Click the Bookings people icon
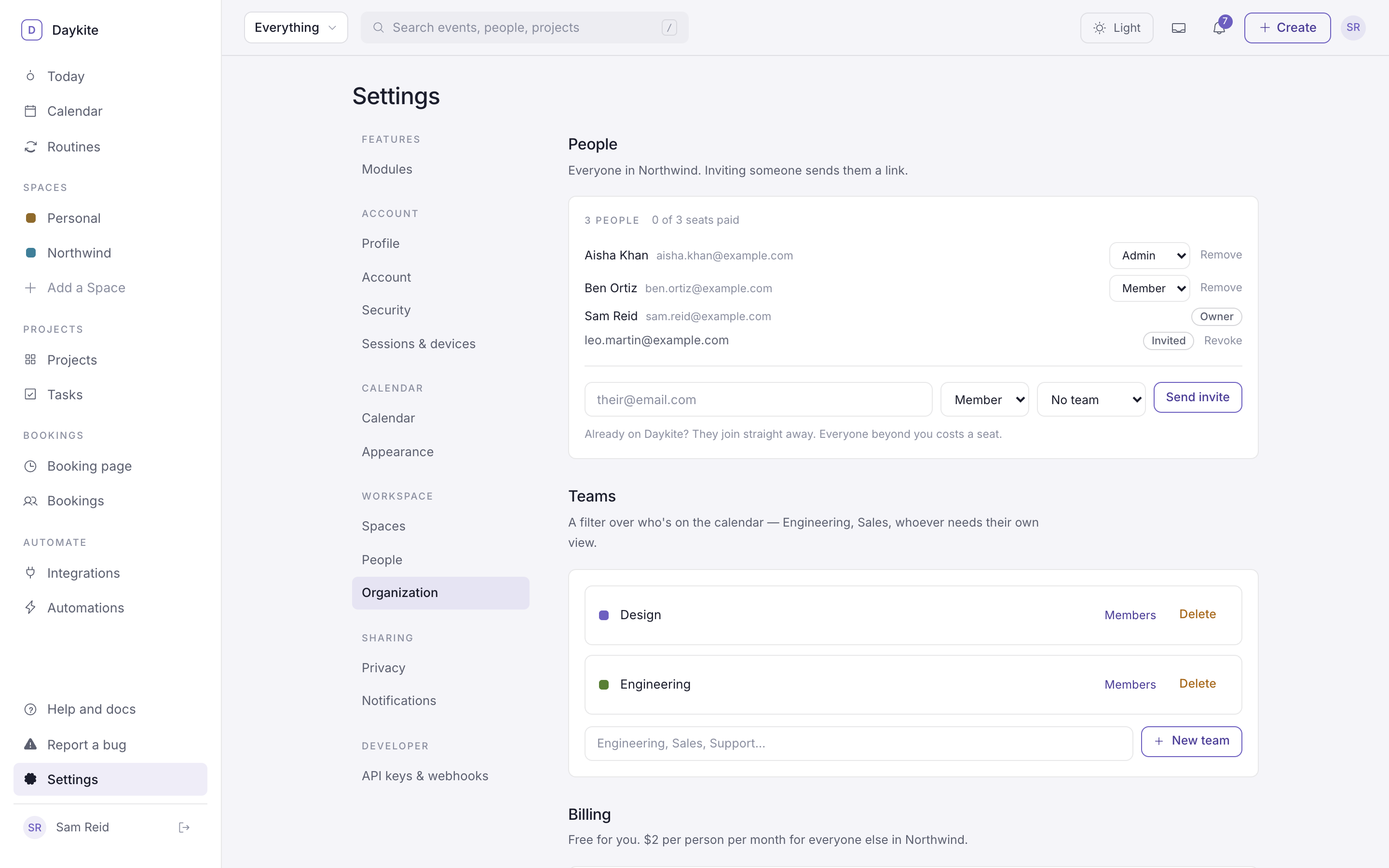The width and height of the screenshot is (1389, 868). [30, 501]
